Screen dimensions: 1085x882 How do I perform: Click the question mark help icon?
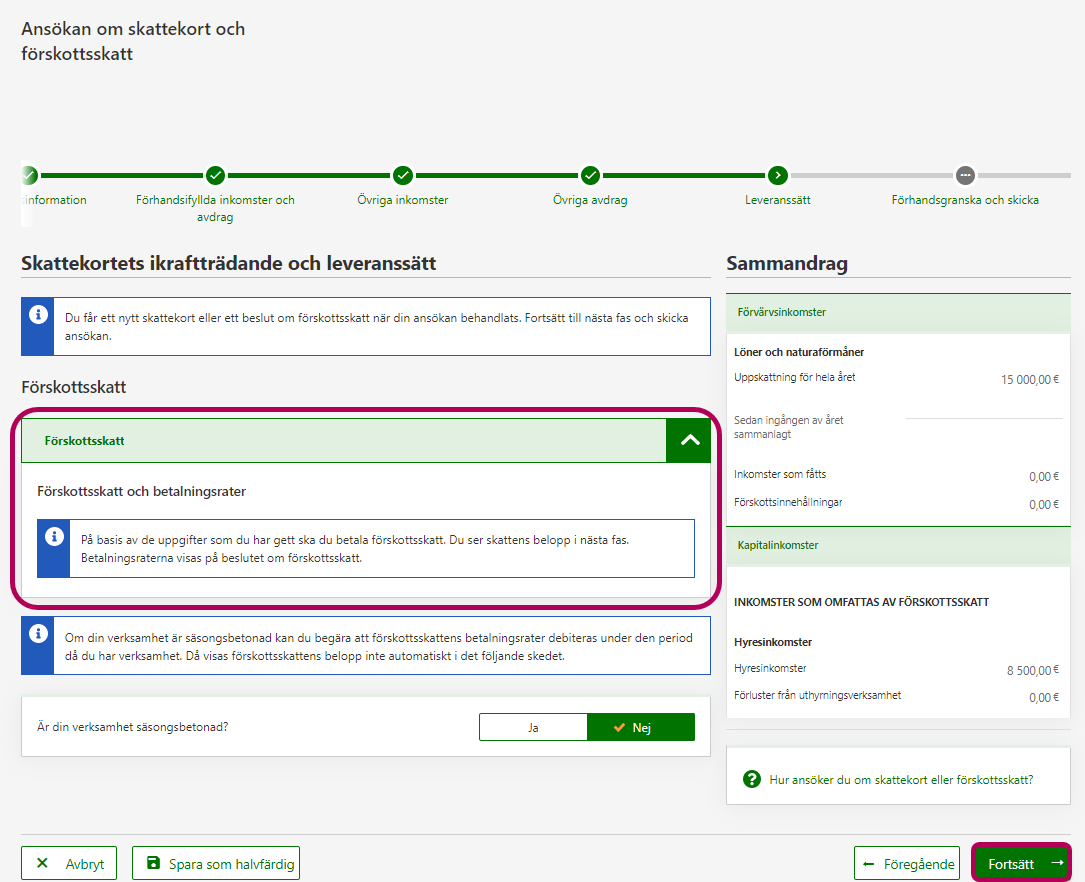752,779
